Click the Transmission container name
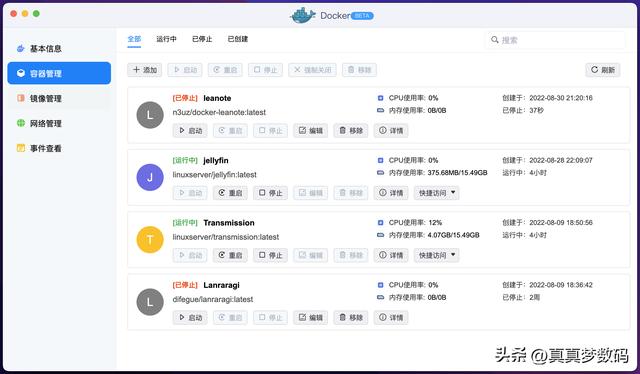Viewport: 640px width, 374px height. (229, 223)
